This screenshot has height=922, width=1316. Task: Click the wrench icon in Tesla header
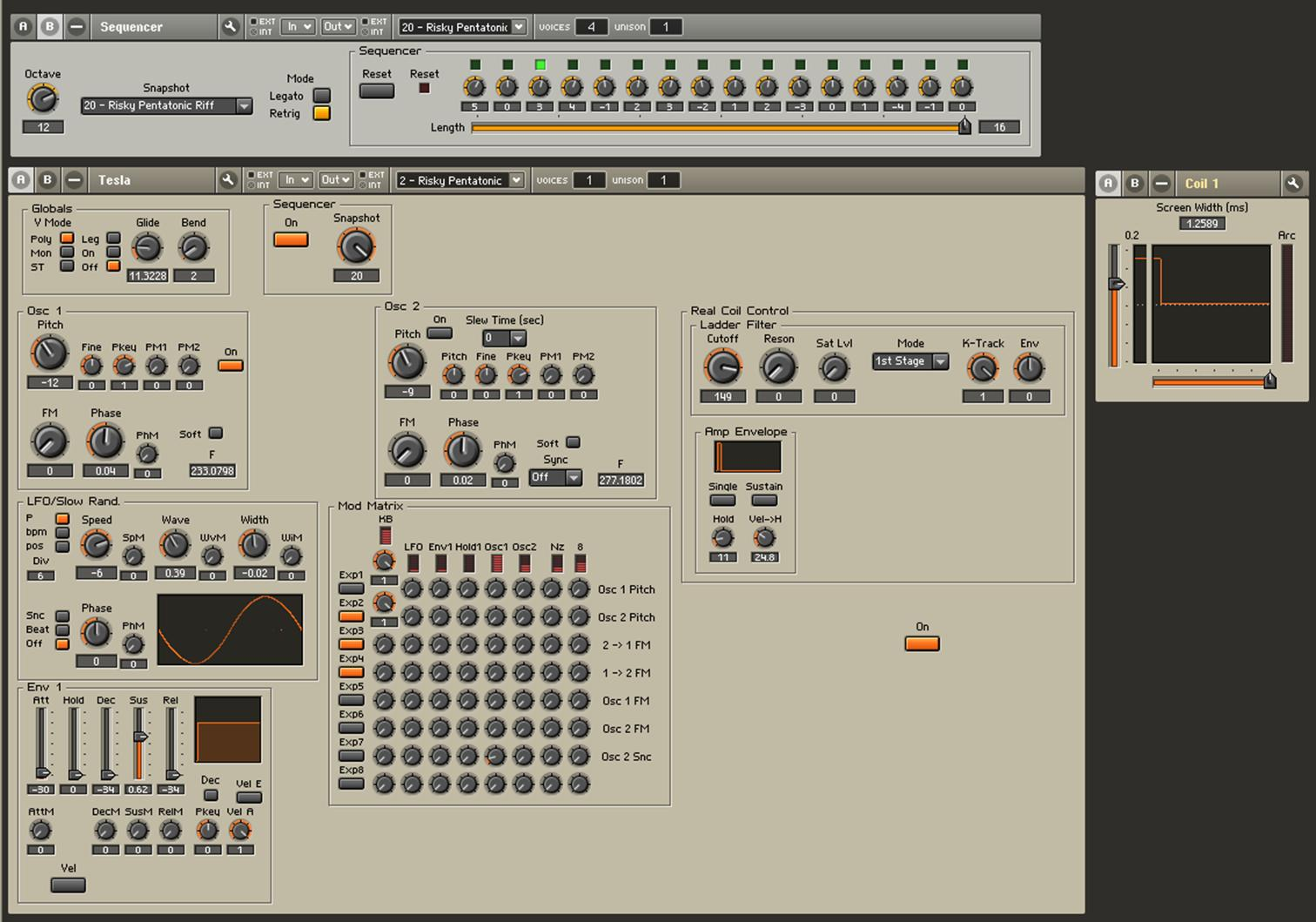pyautogui.click(x=228, y=180)
